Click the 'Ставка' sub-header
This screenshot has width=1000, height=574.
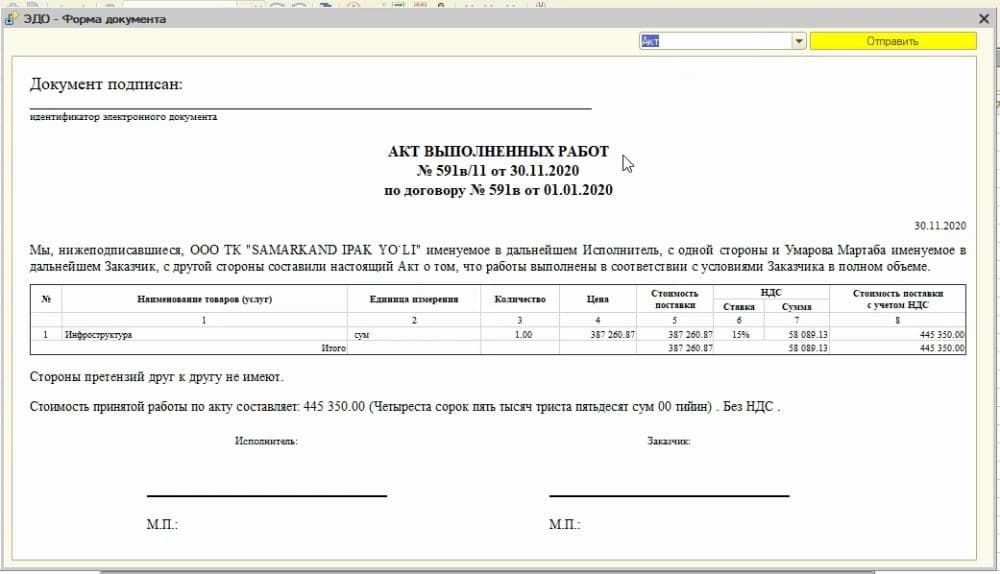coord(739,307)
